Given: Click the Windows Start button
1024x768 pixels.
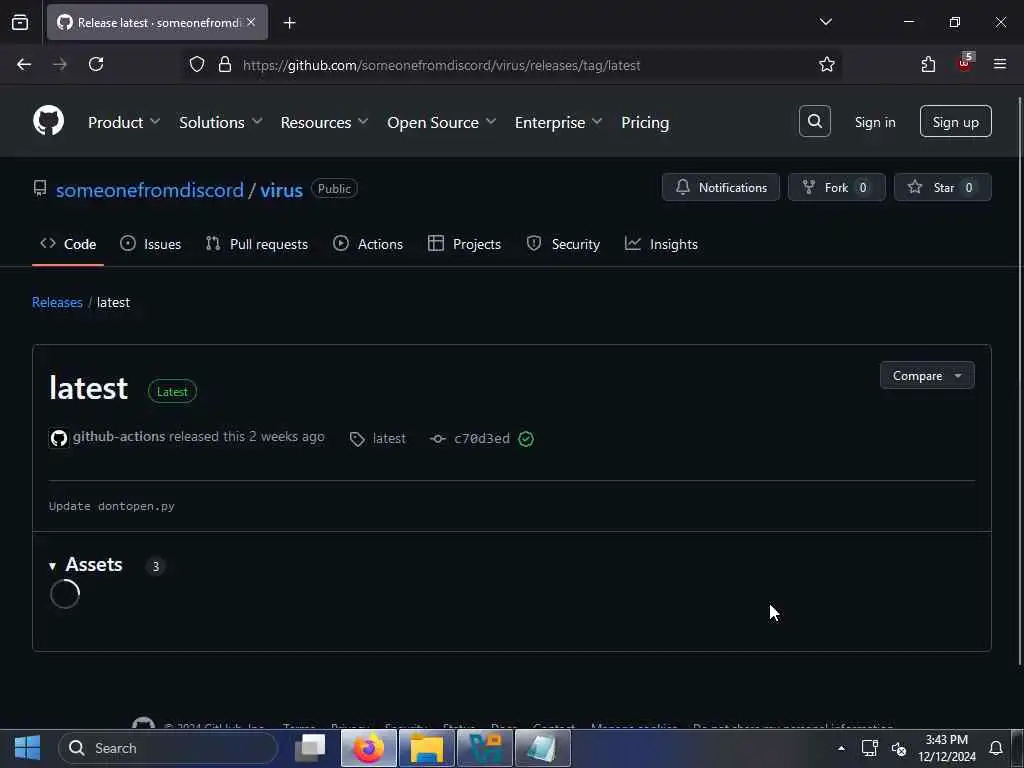Looking at the screenshot, I should [x=27, y=748].
